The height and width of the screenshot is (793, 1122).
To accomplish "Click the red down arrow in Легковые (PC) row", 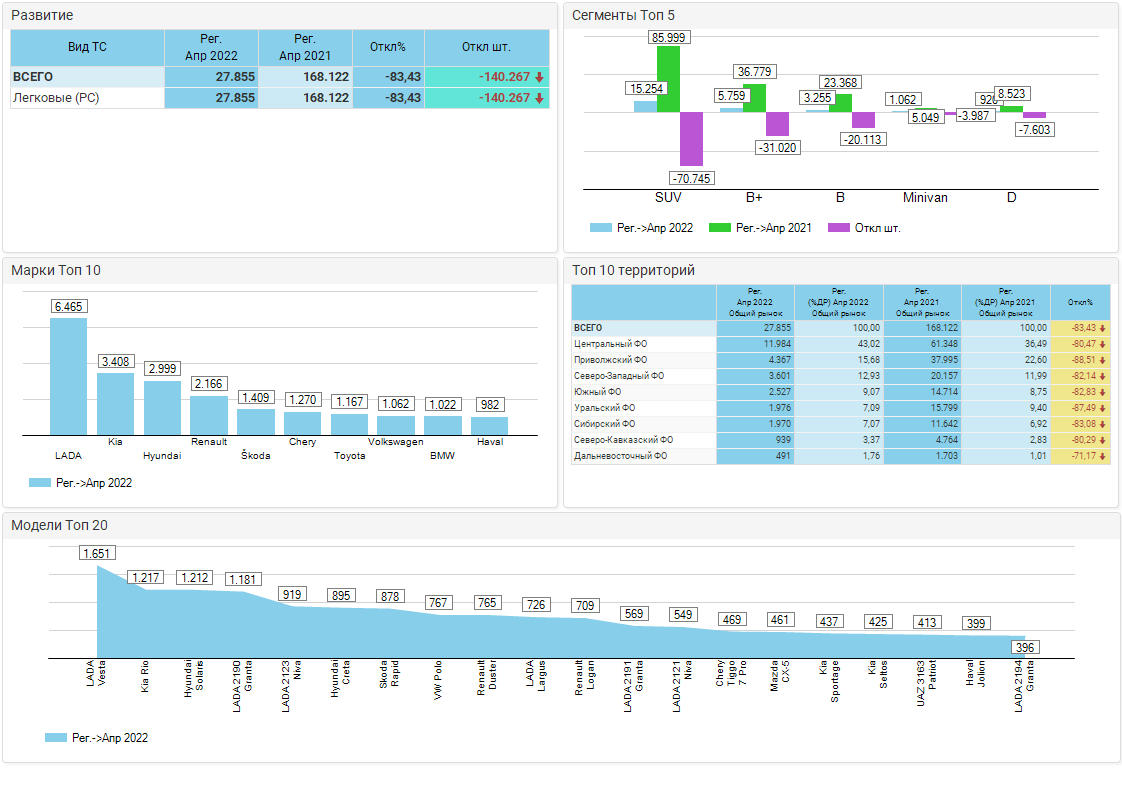I will [x=539, y=98].
